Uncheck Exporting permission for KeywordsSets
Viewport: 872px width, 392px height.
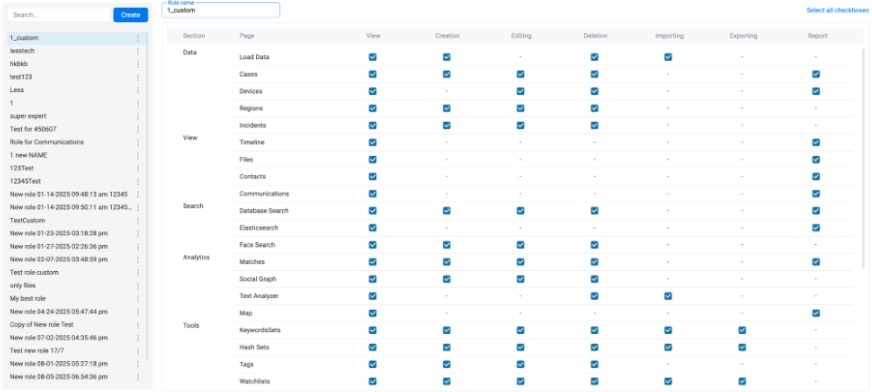[742, 330]
